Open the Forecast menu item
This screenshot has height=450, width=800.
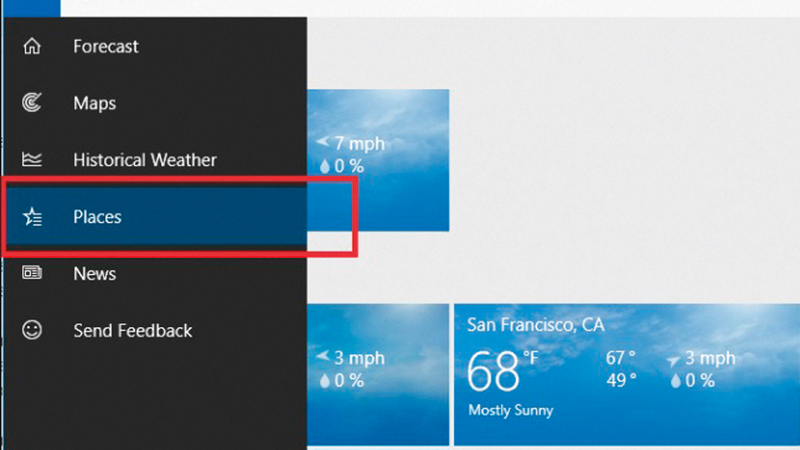click(105, 46)
